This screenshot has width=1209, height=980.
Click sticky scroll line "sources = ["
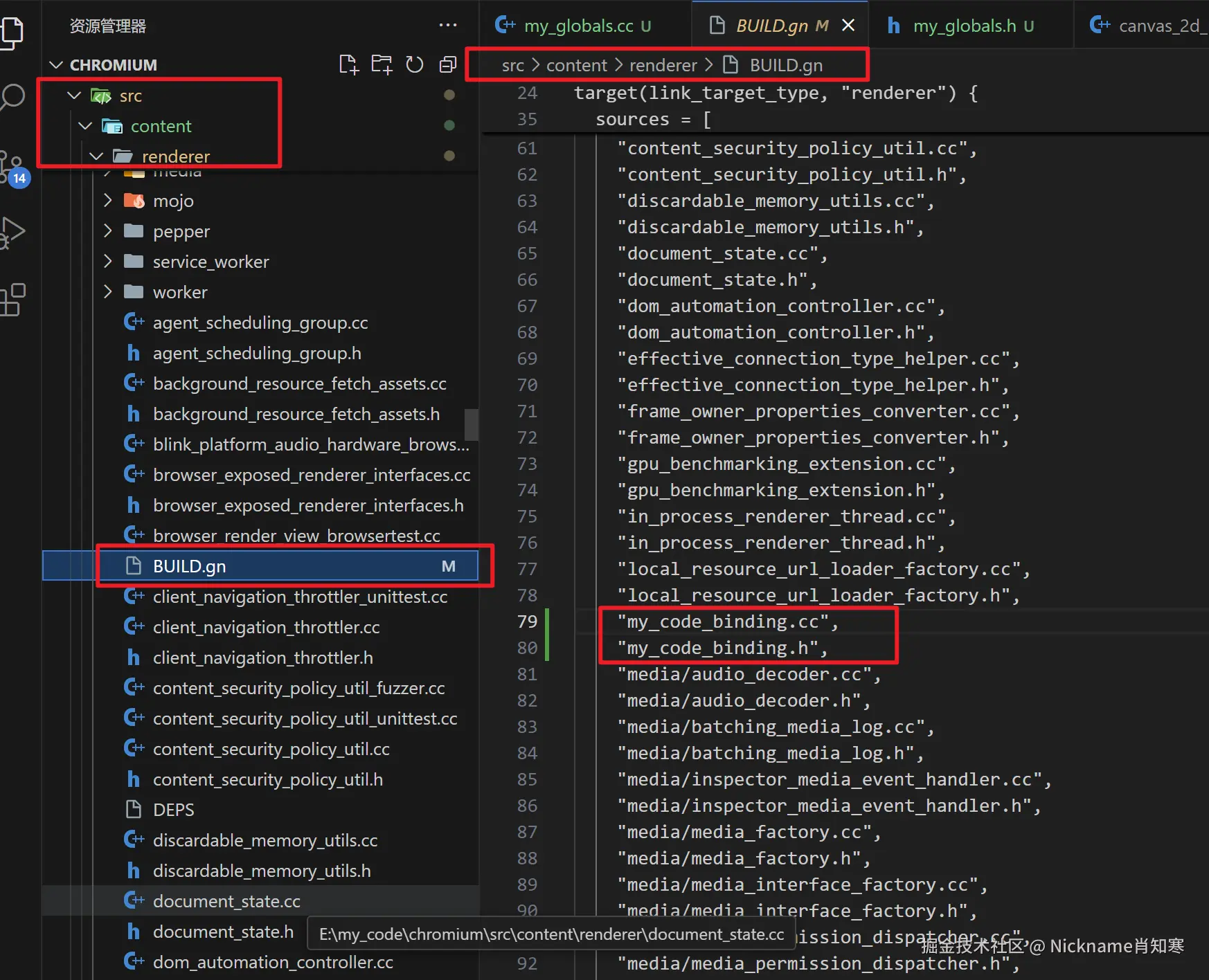point(653,119)
